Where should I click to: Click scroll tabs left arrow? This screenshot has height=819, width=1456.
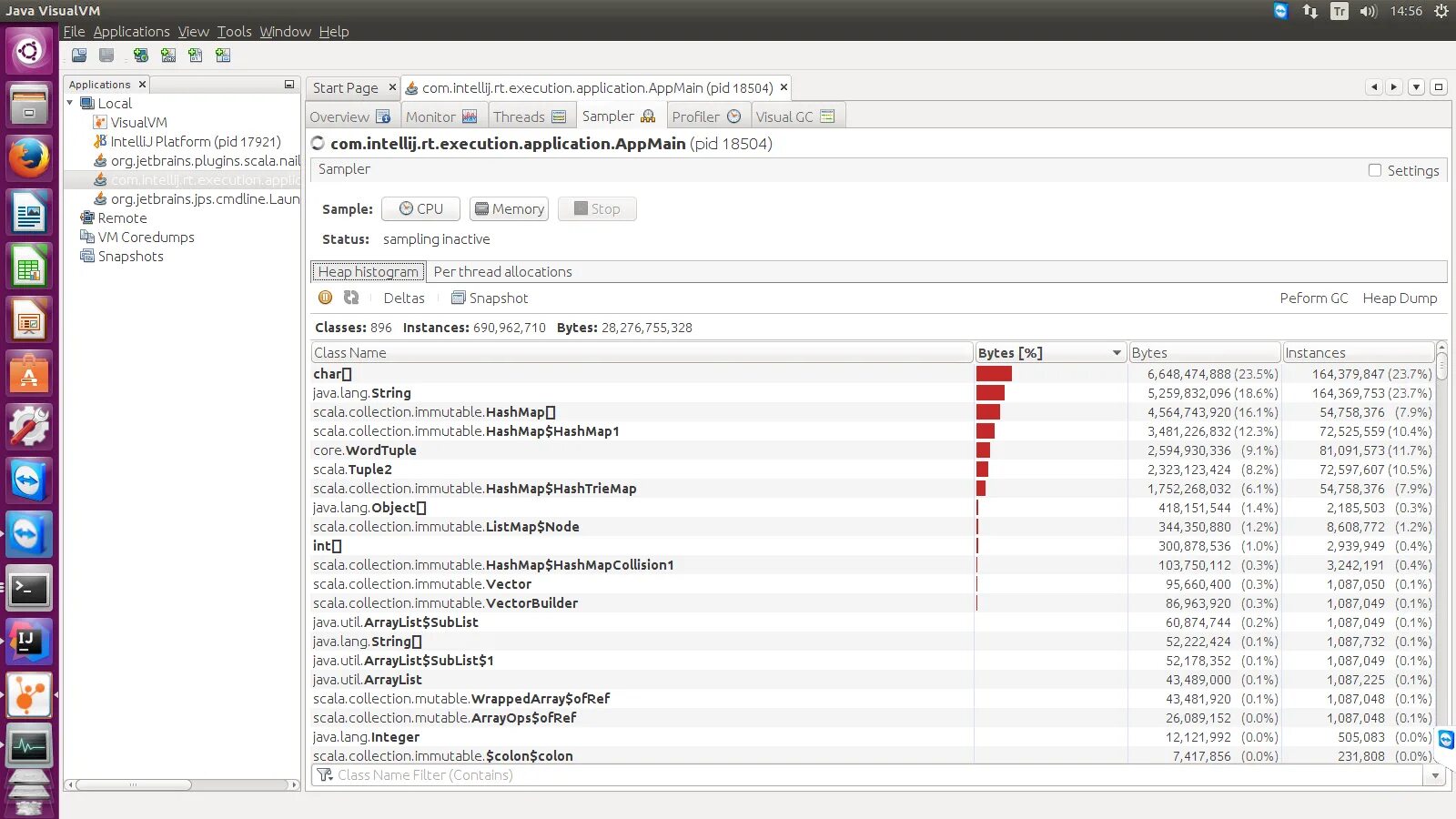pos(1374,87)
